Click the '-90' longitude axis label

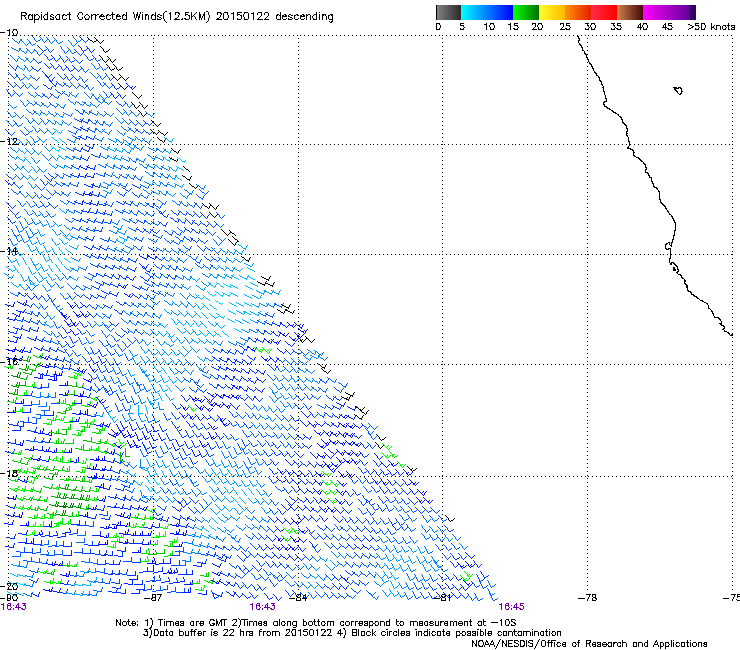tap(9, 598)
